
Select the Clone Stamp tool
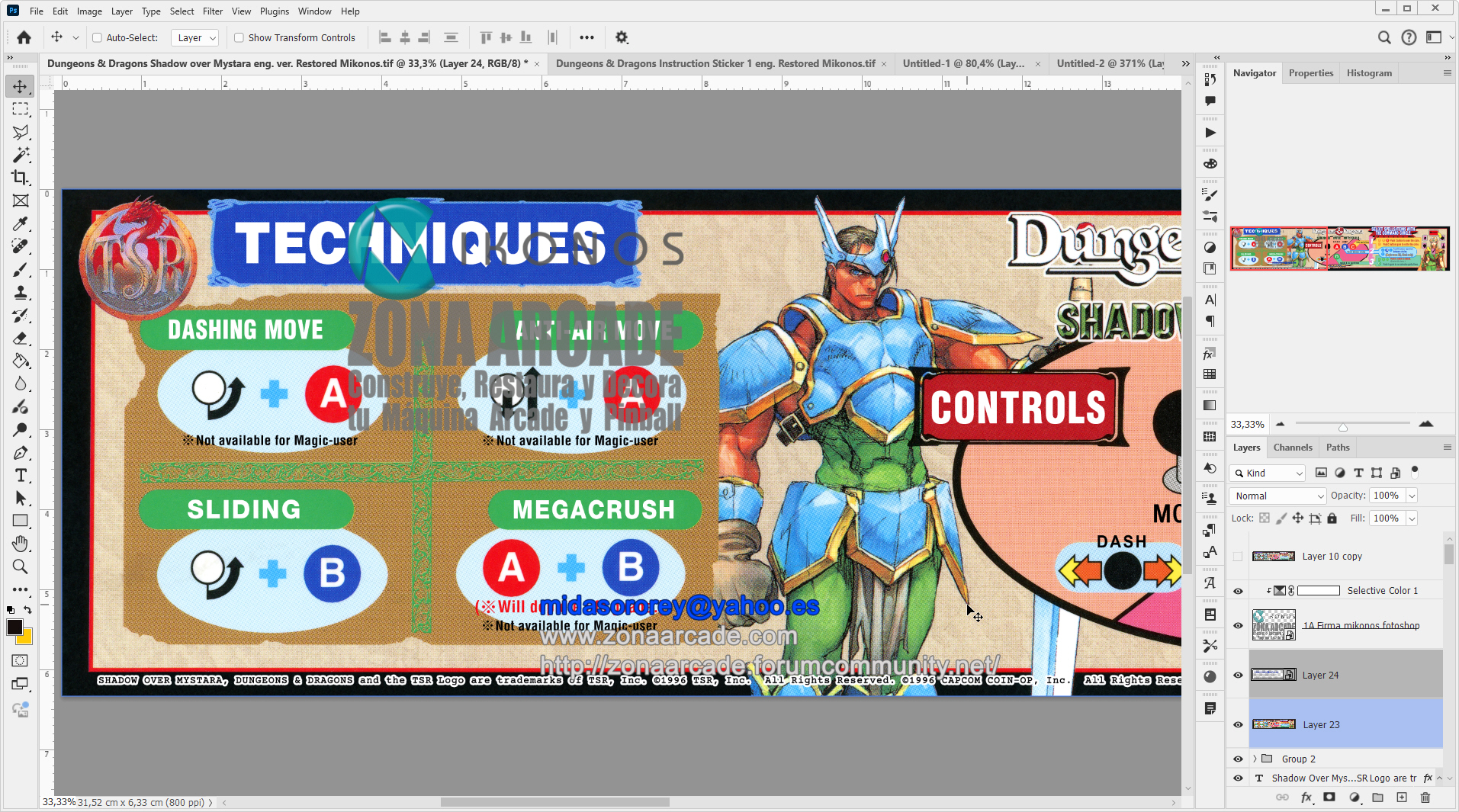point(20,292)
